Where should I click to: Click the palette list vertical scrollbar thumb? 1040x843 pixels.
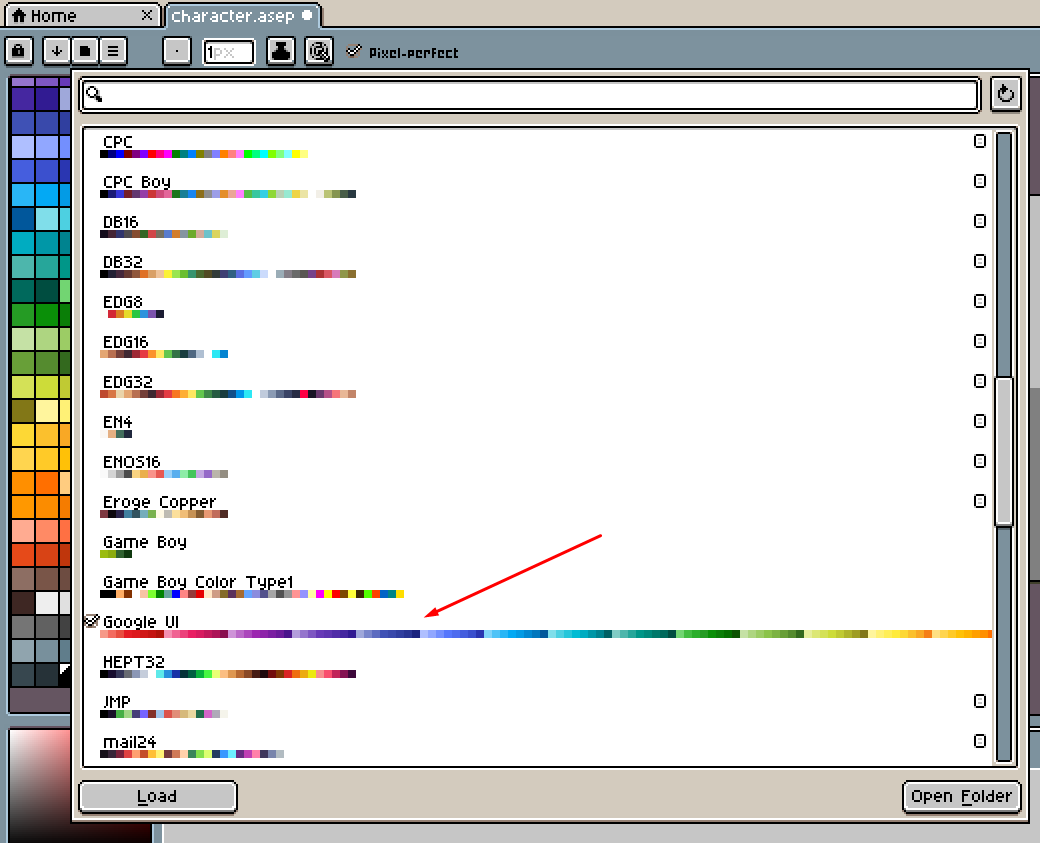click(1005, 452)
